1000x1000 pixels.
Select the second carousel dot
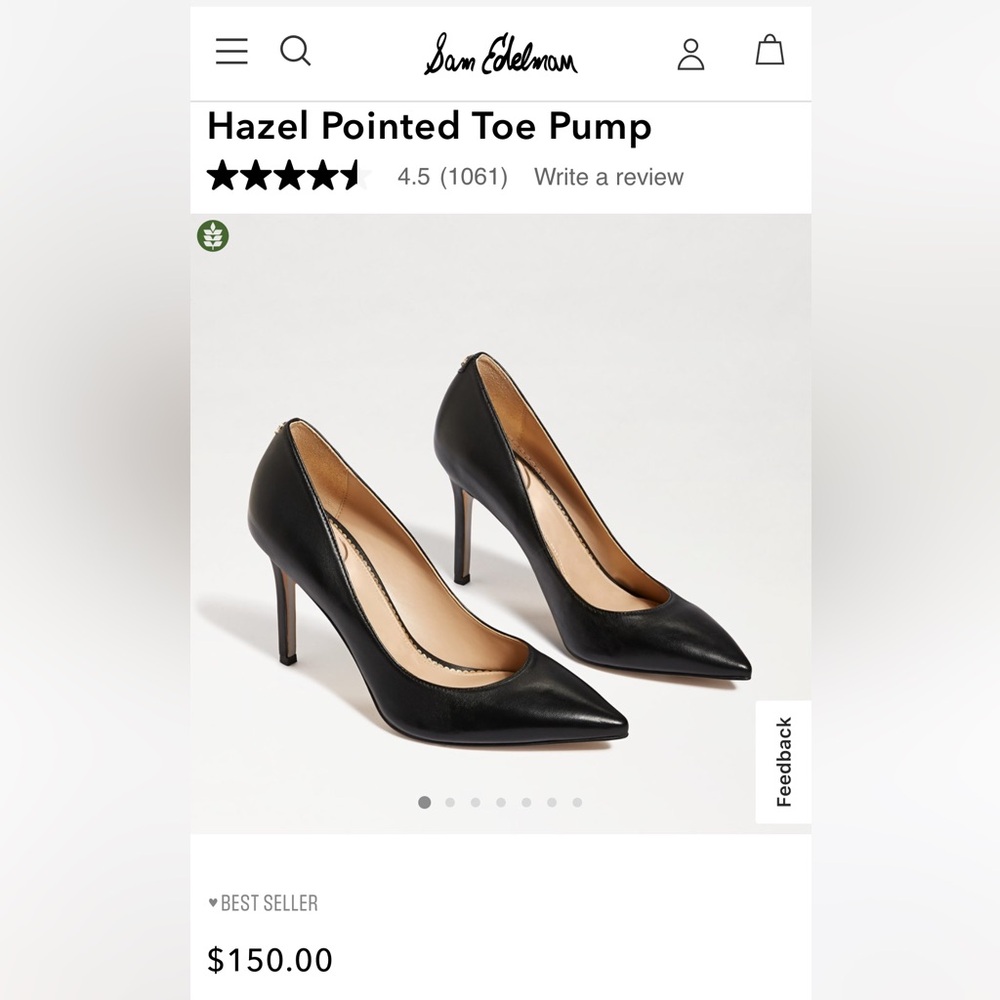[x=450, y=800]
